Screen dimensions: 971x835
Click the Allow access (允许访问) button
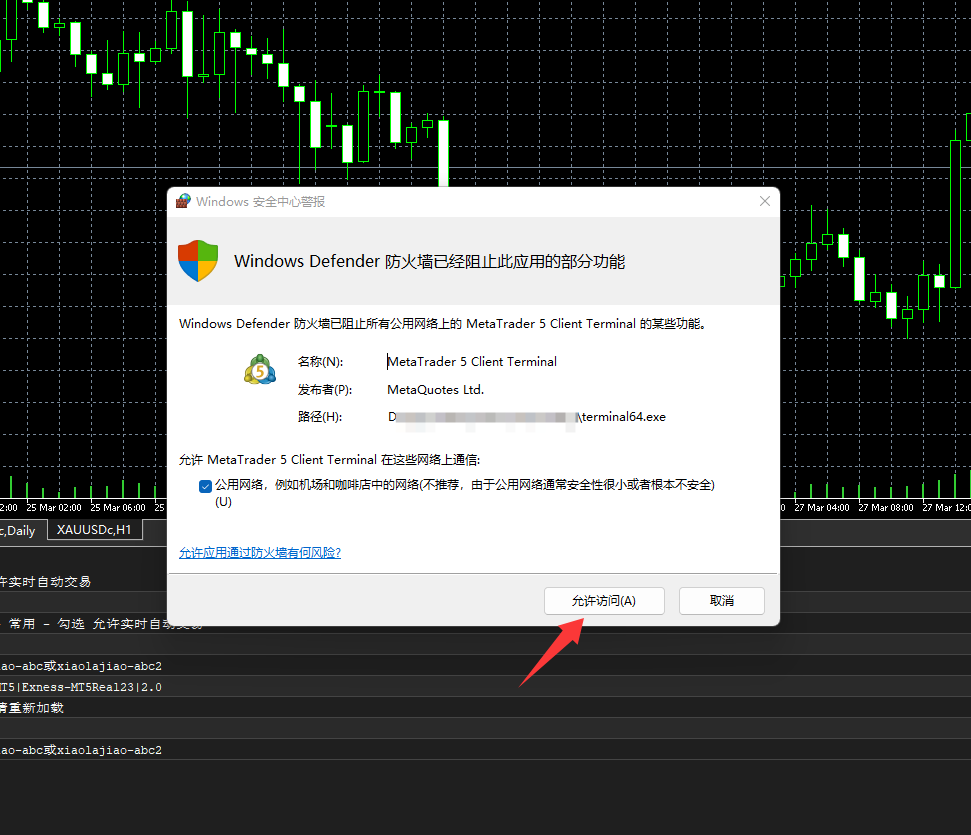click(604, 601)
